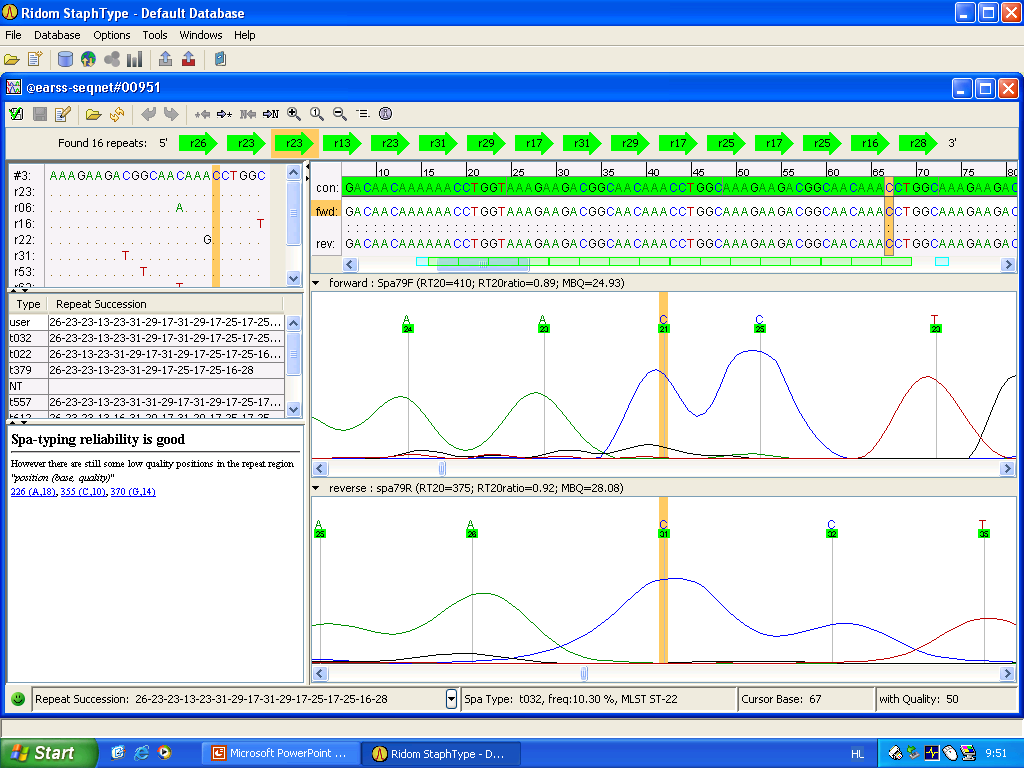Viewport: 1024px width, 768px height.
Task: Click the red upload tray icon
Action: click(x=189, y=59)
